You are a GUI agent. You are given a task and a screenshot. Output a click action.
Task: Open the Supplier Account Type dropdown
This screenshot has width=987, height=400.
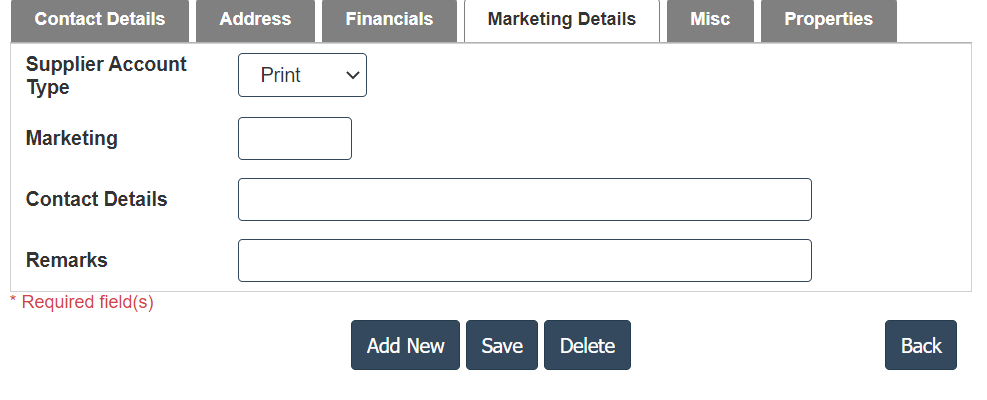(302, 75)
